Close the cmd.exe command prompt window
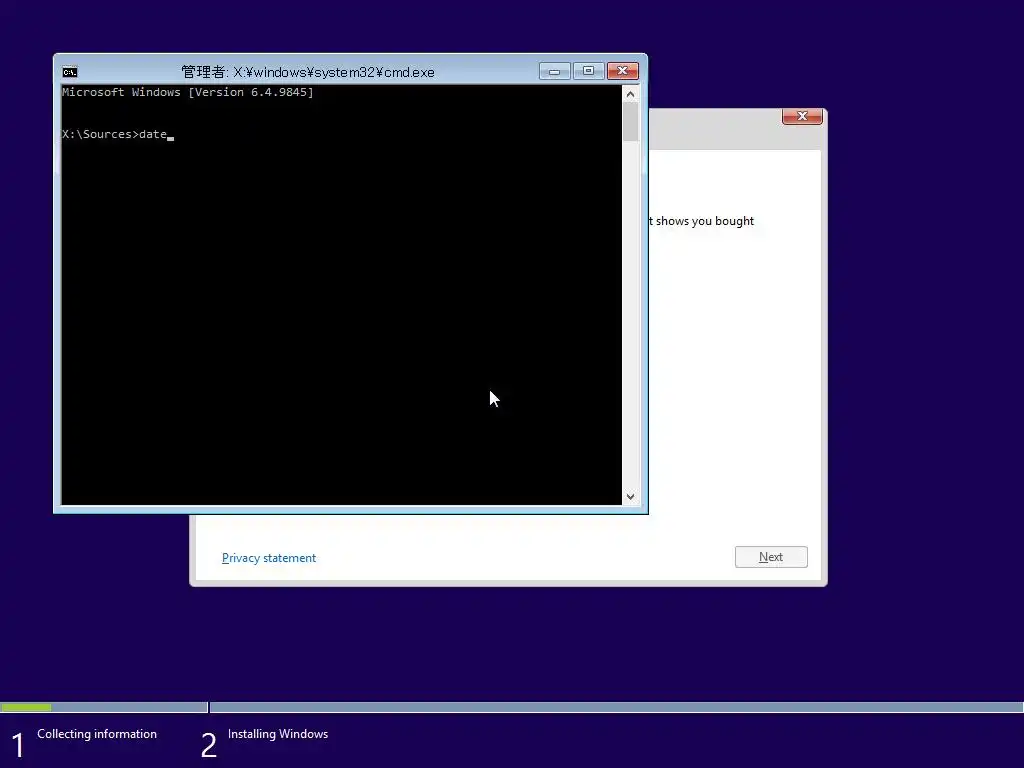Image resolution: width=1024 pixels, height=768 pixels. click(x=622, y=71)
